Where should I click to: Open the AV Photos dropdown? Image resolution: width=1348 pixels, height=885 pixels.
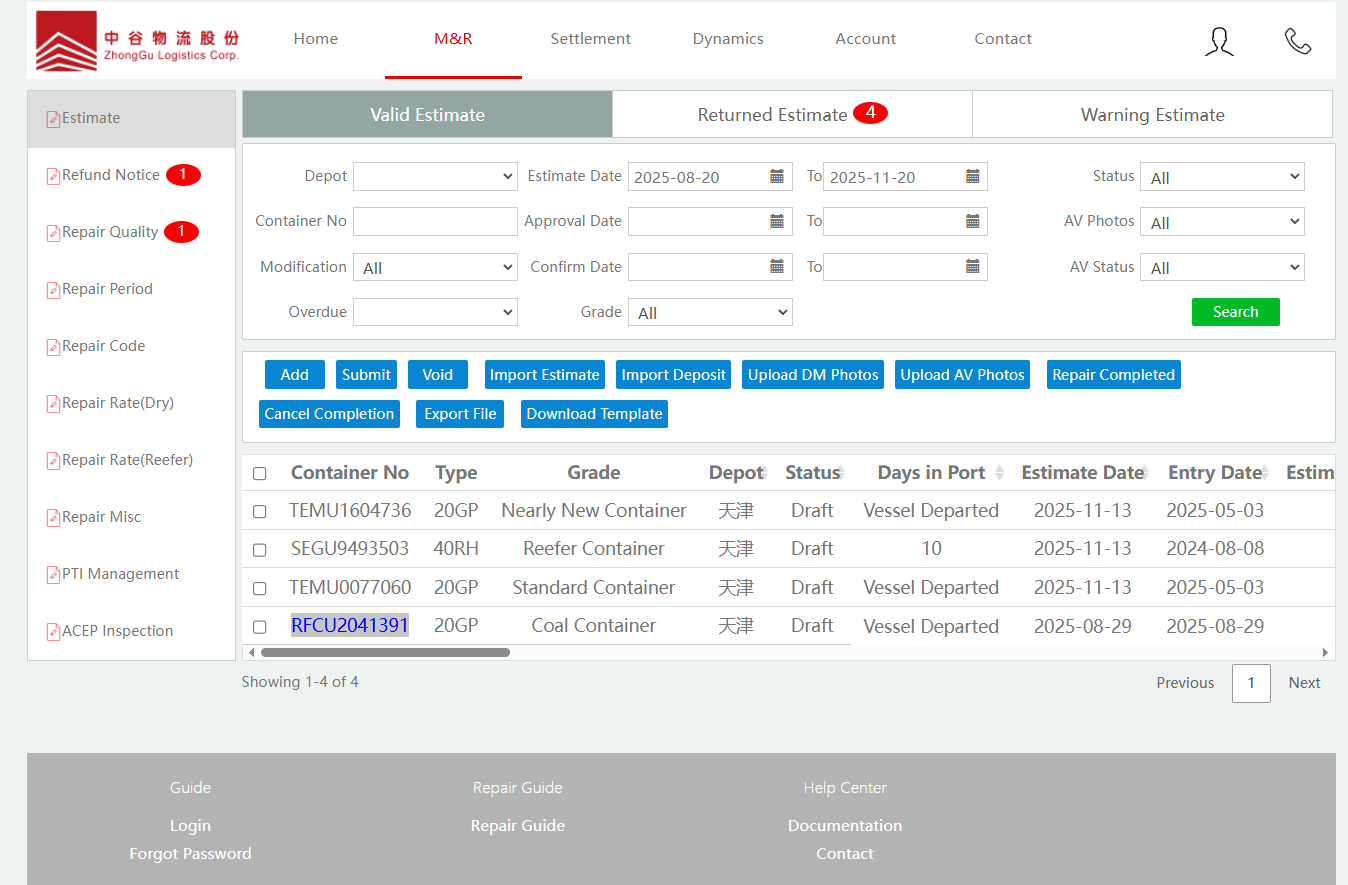pyautogui.click(x=1222, y=222)
